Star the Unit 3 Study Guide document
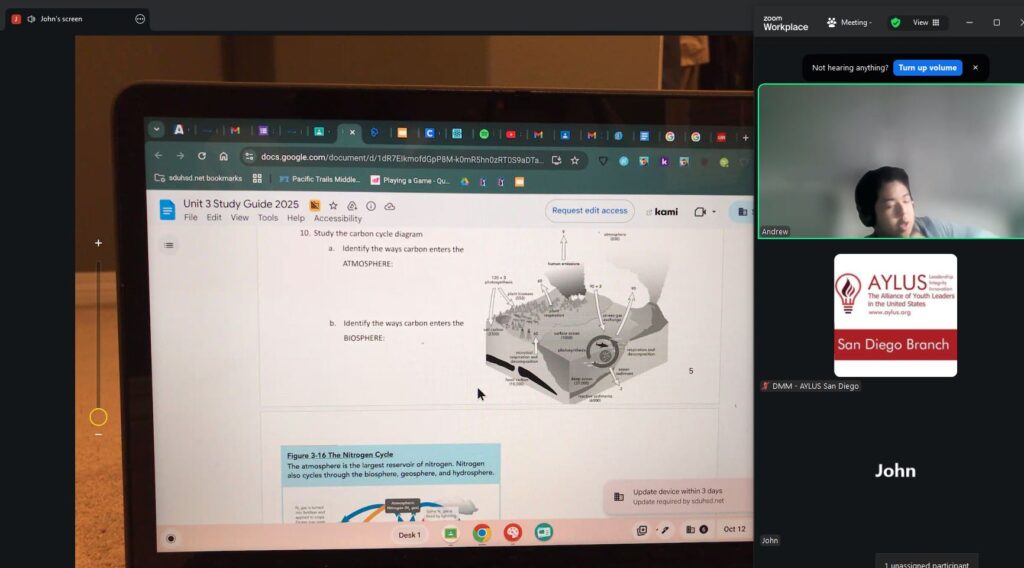 (x=333, y=205)
